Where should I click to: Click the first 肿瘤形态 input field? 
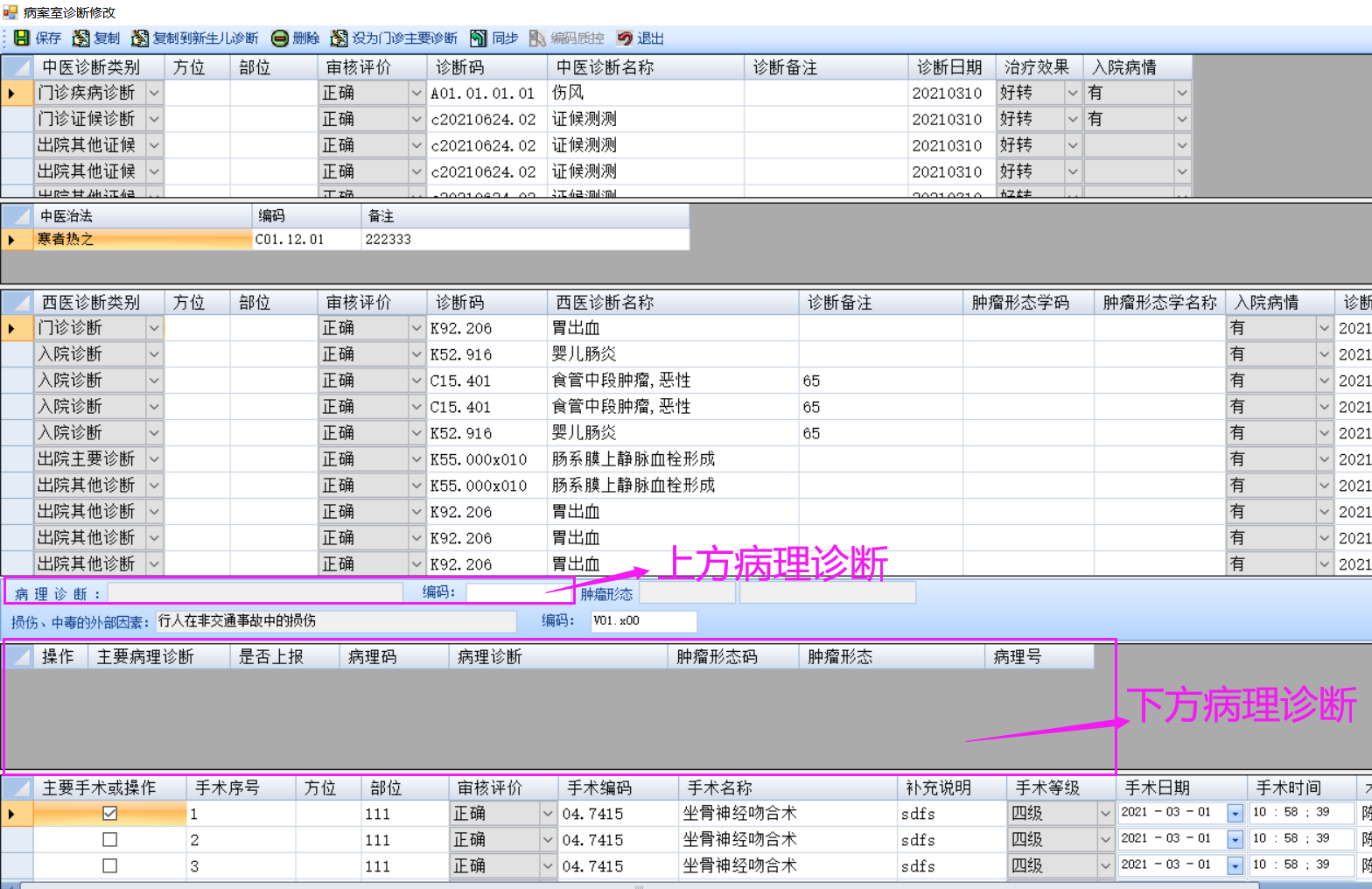coord(688,593)
